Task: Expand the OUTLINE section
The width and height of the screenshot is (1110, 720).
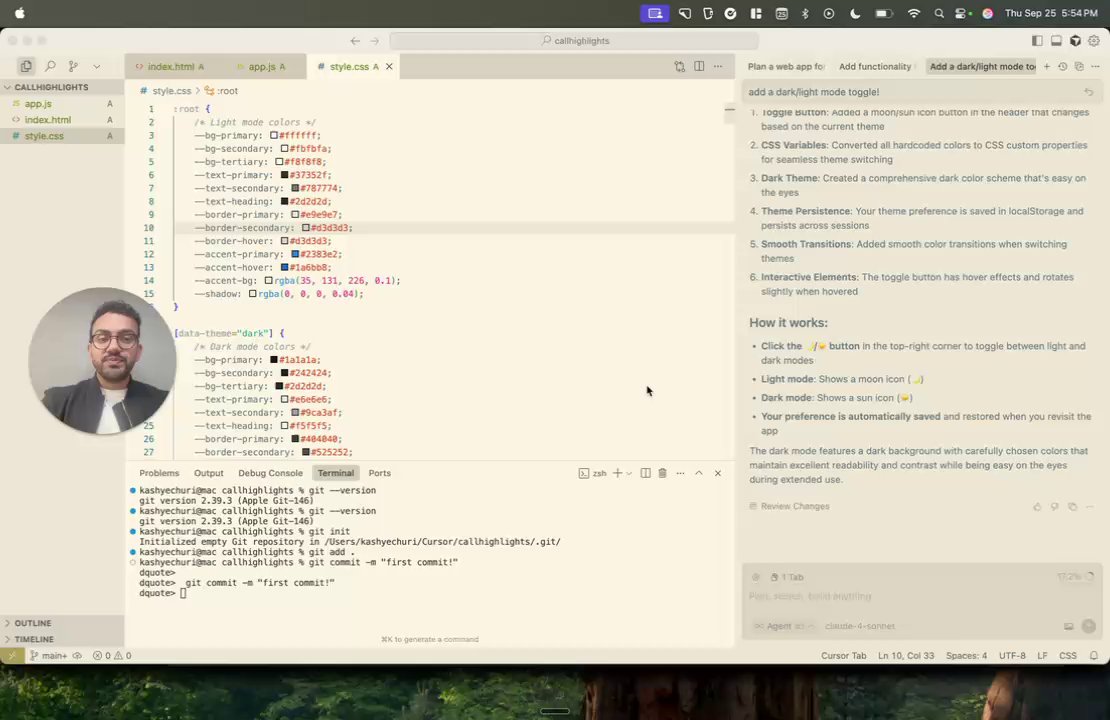Action: click(62, 623)
